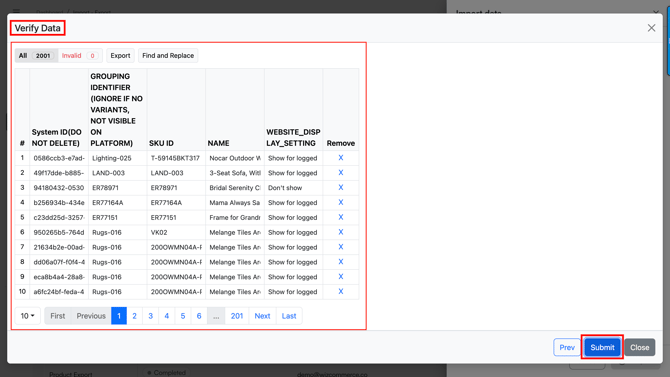Viewport: 670px width, 377px height.
Task: Select the VK02 SKU cell
Action: [x=176, y=233]
